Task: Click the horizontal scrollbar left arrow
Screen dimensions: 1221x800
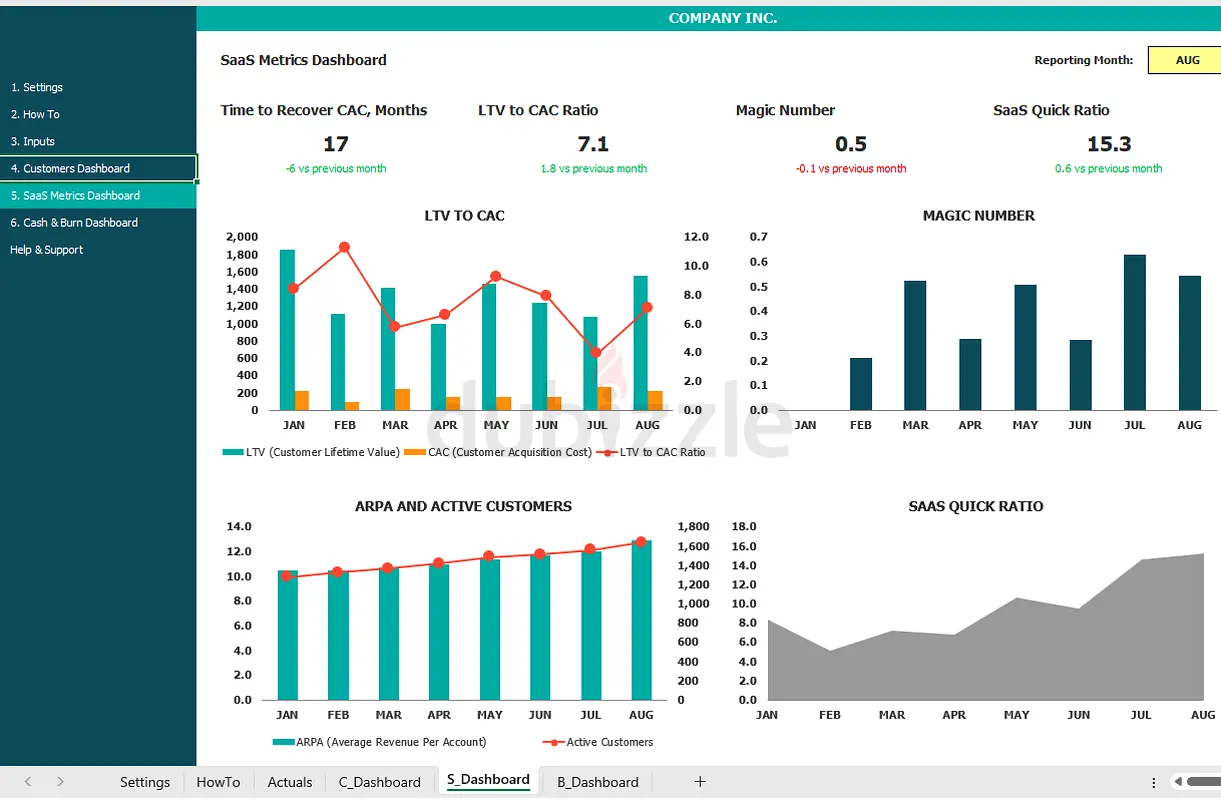Action: click(x=1180, y=782)
